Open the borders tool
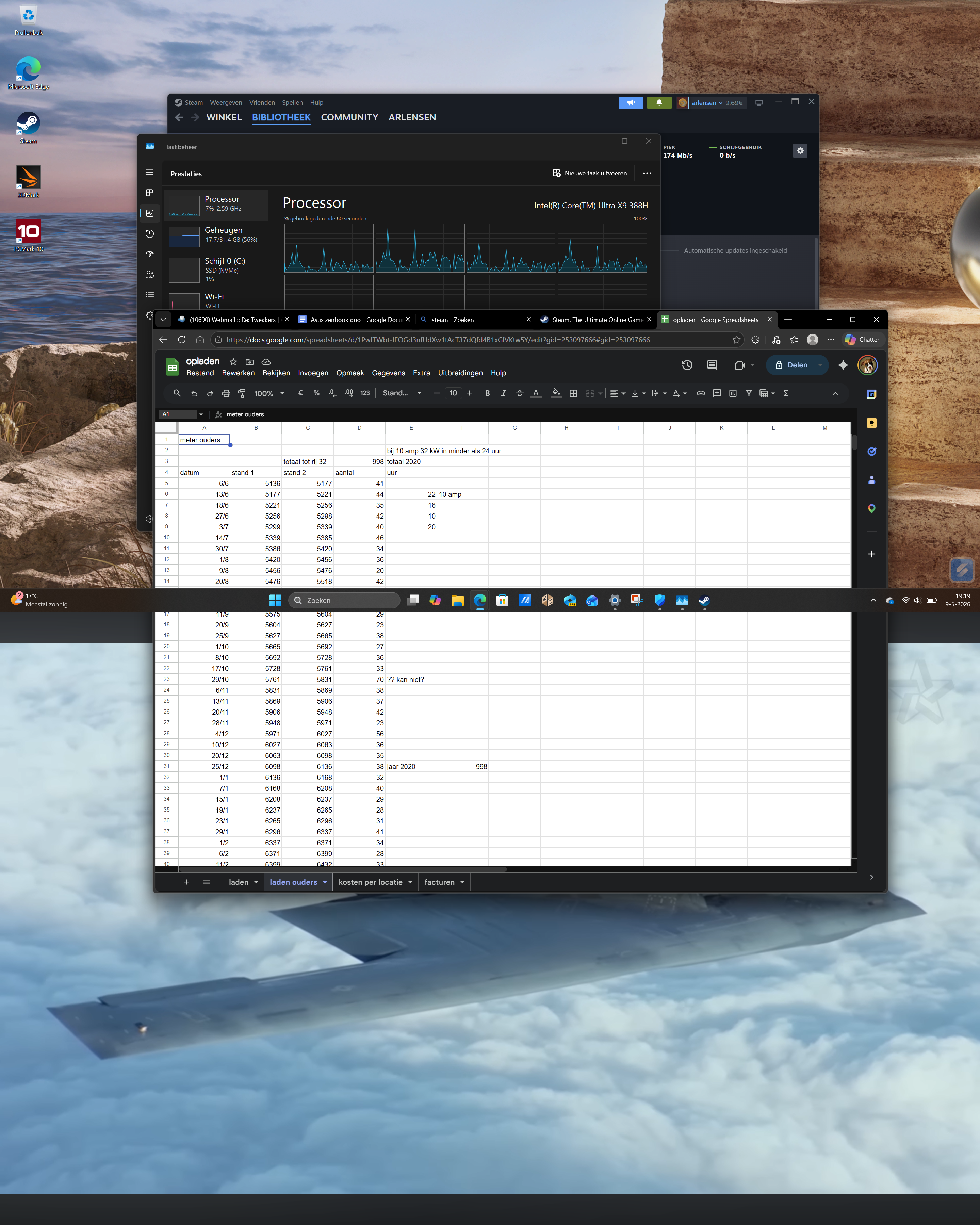 tap(573, 393)
